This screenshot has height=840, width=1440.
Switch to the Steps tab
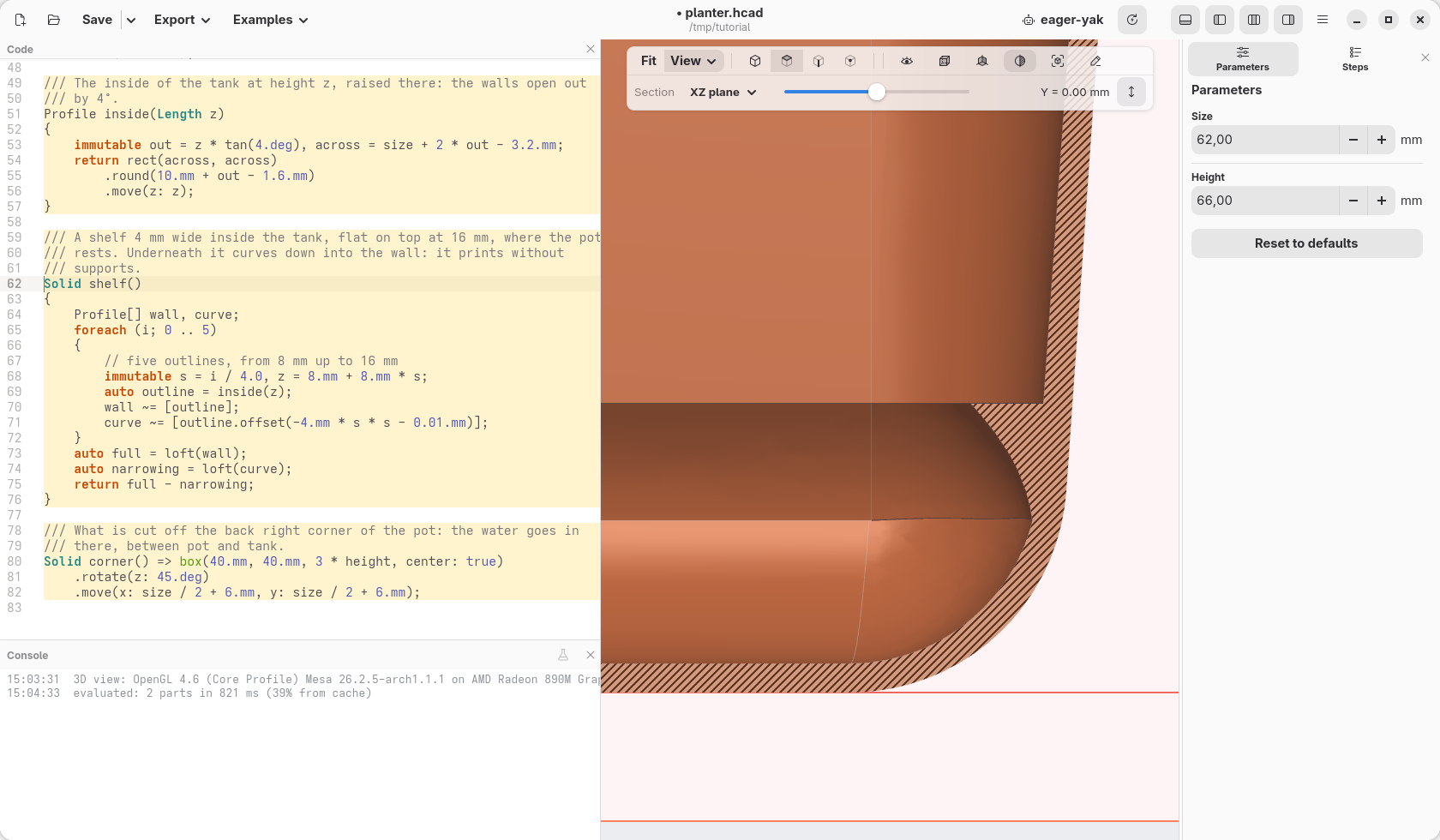[x=1355, y=59]
